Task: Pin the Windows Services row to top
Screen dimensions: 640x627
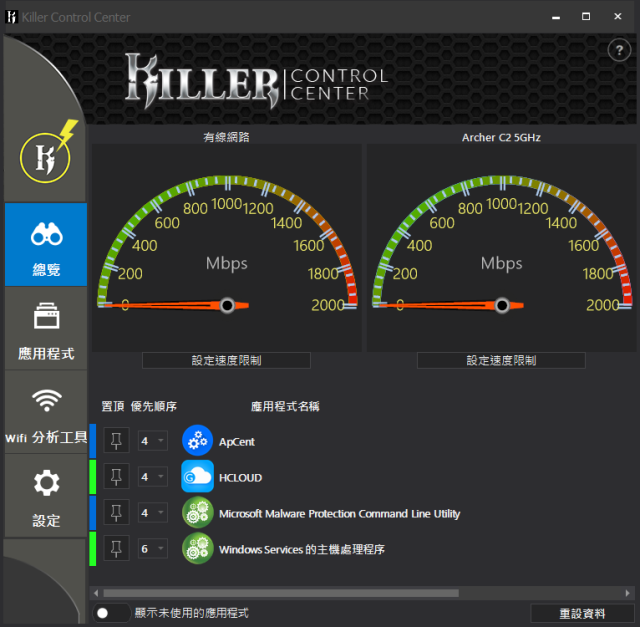Action: click(116, 548)
